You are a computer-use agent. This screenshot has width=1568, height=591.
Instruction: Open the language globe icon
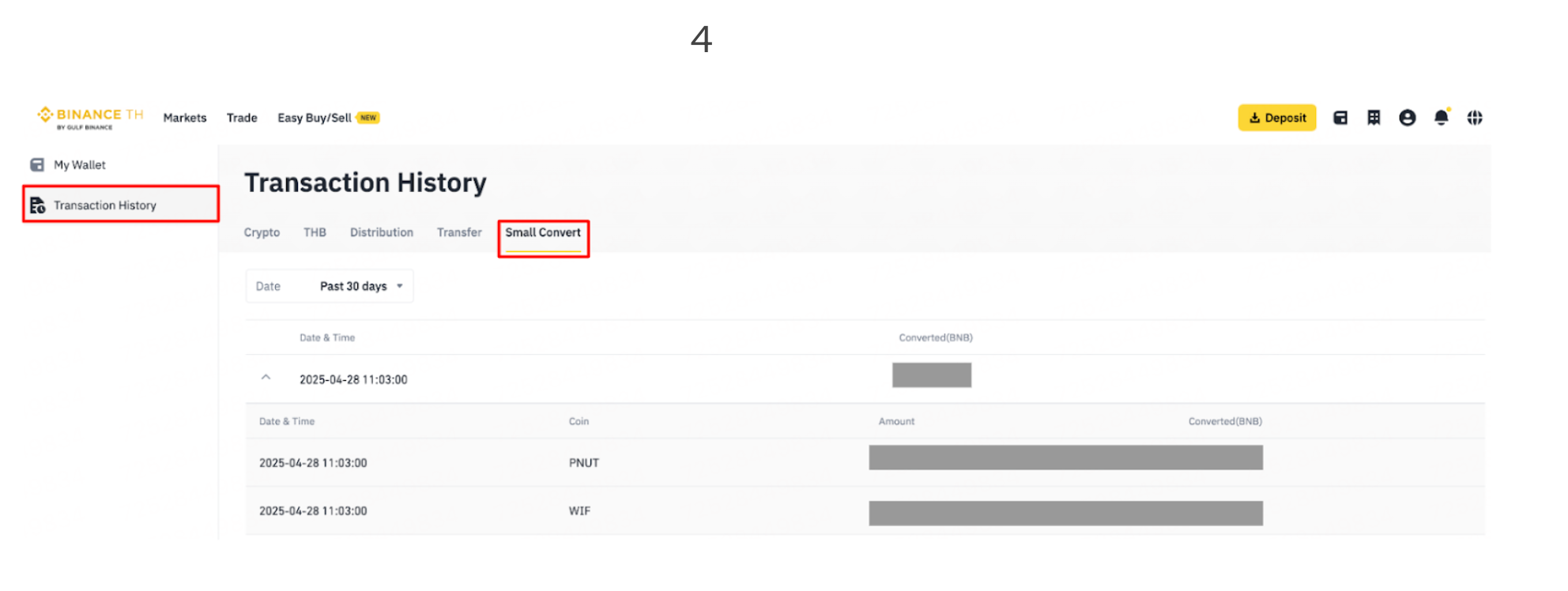[1475, 118]
